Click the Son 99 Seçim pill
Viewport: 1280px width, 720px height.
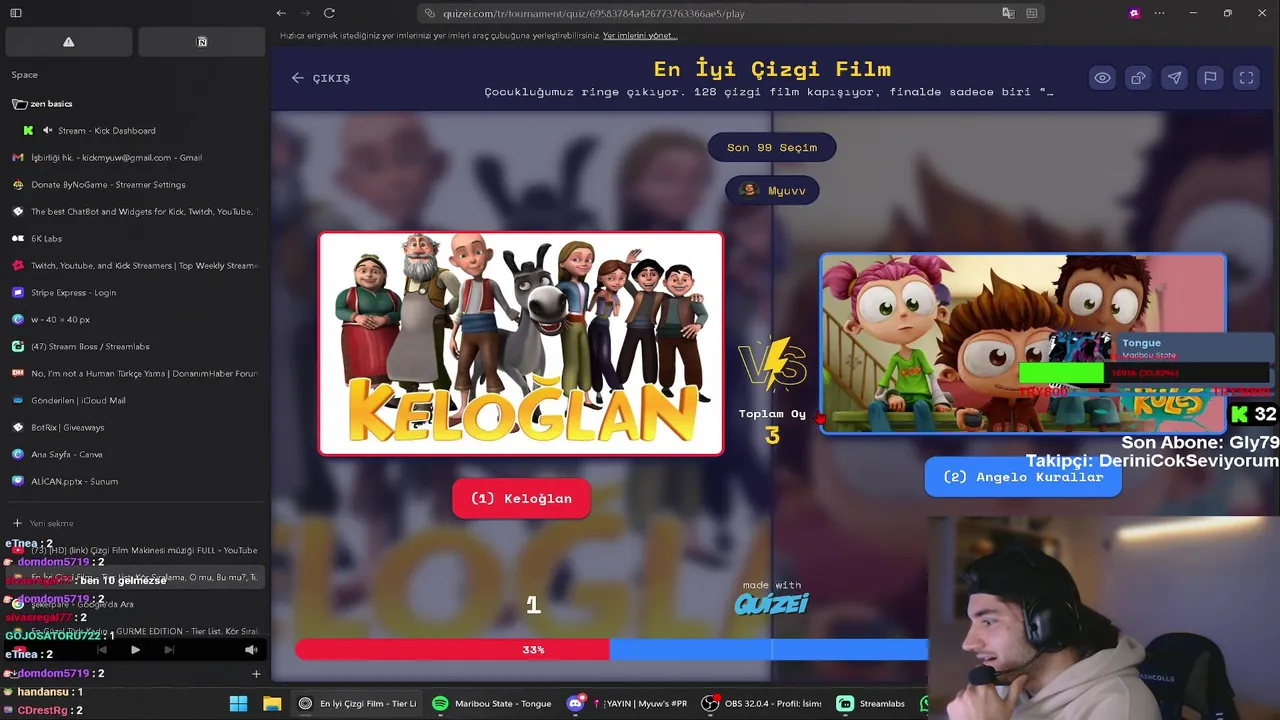(772, 147)
